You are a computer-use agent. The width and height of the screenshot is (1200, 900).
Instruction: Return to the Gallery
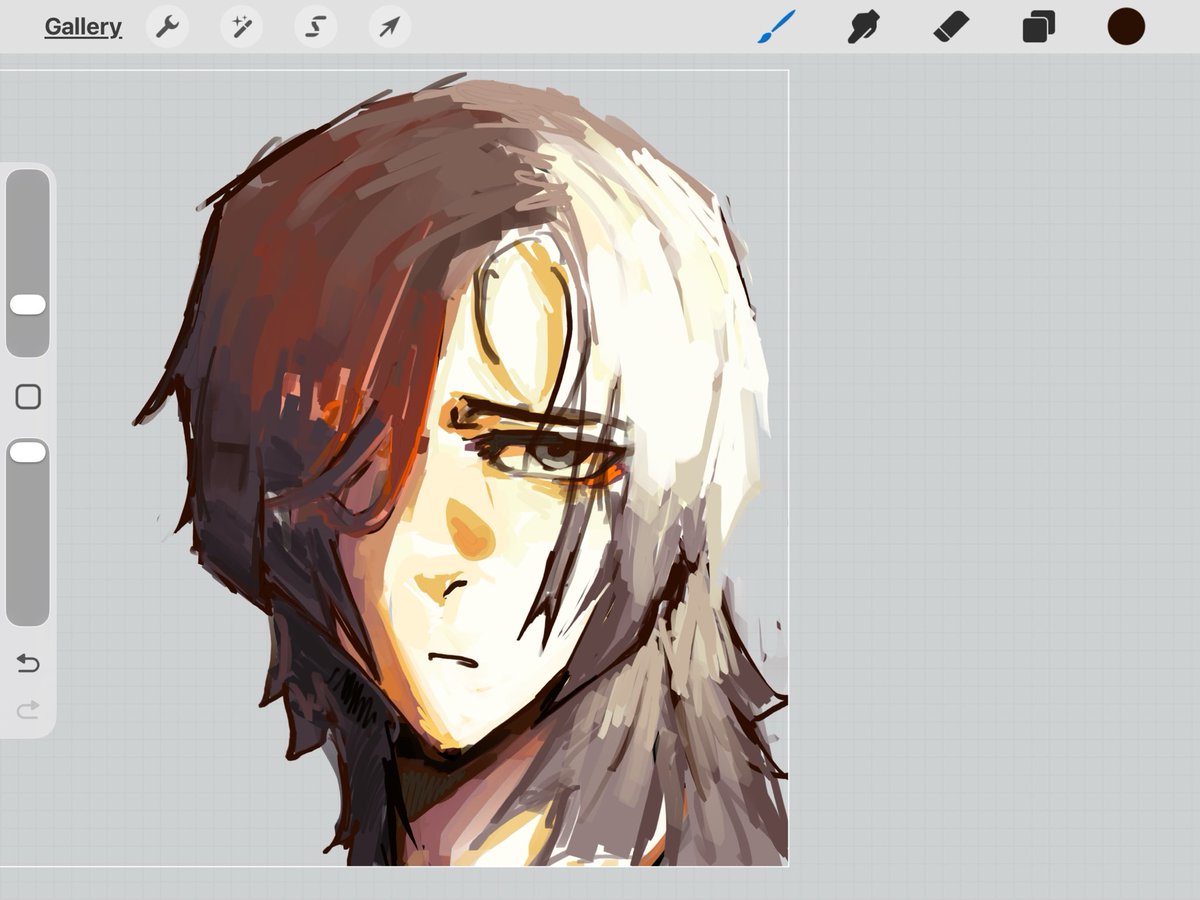pyautogui.click(x=83, y=27)
